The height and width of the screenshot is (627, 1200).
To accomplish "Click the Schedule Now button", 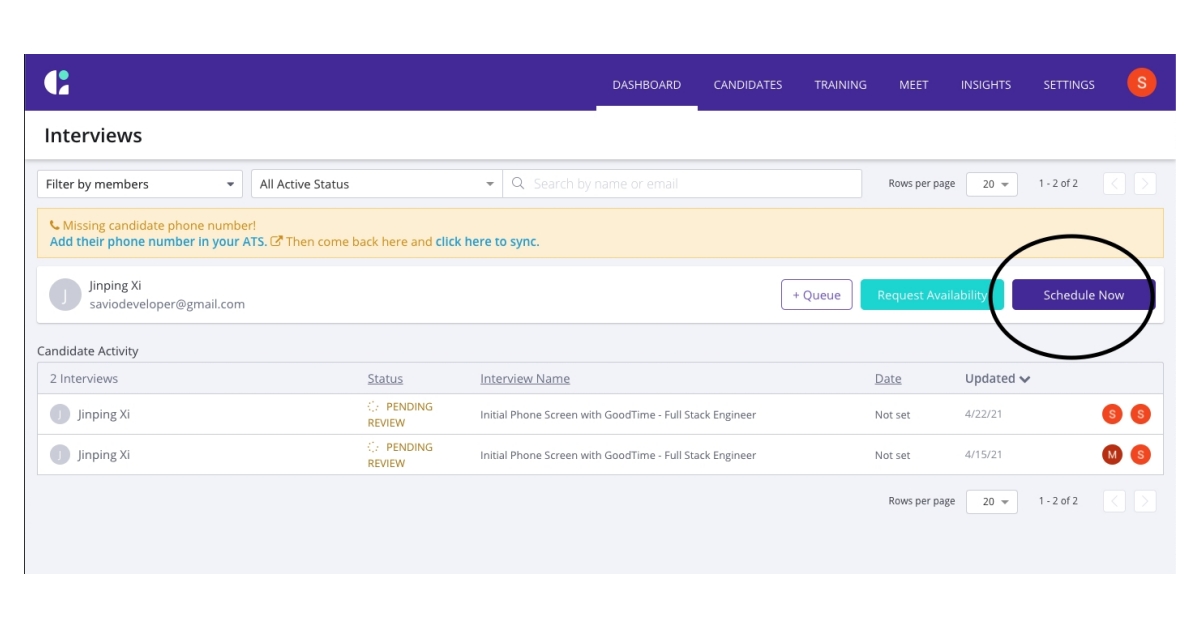I will coord(1083,294).
